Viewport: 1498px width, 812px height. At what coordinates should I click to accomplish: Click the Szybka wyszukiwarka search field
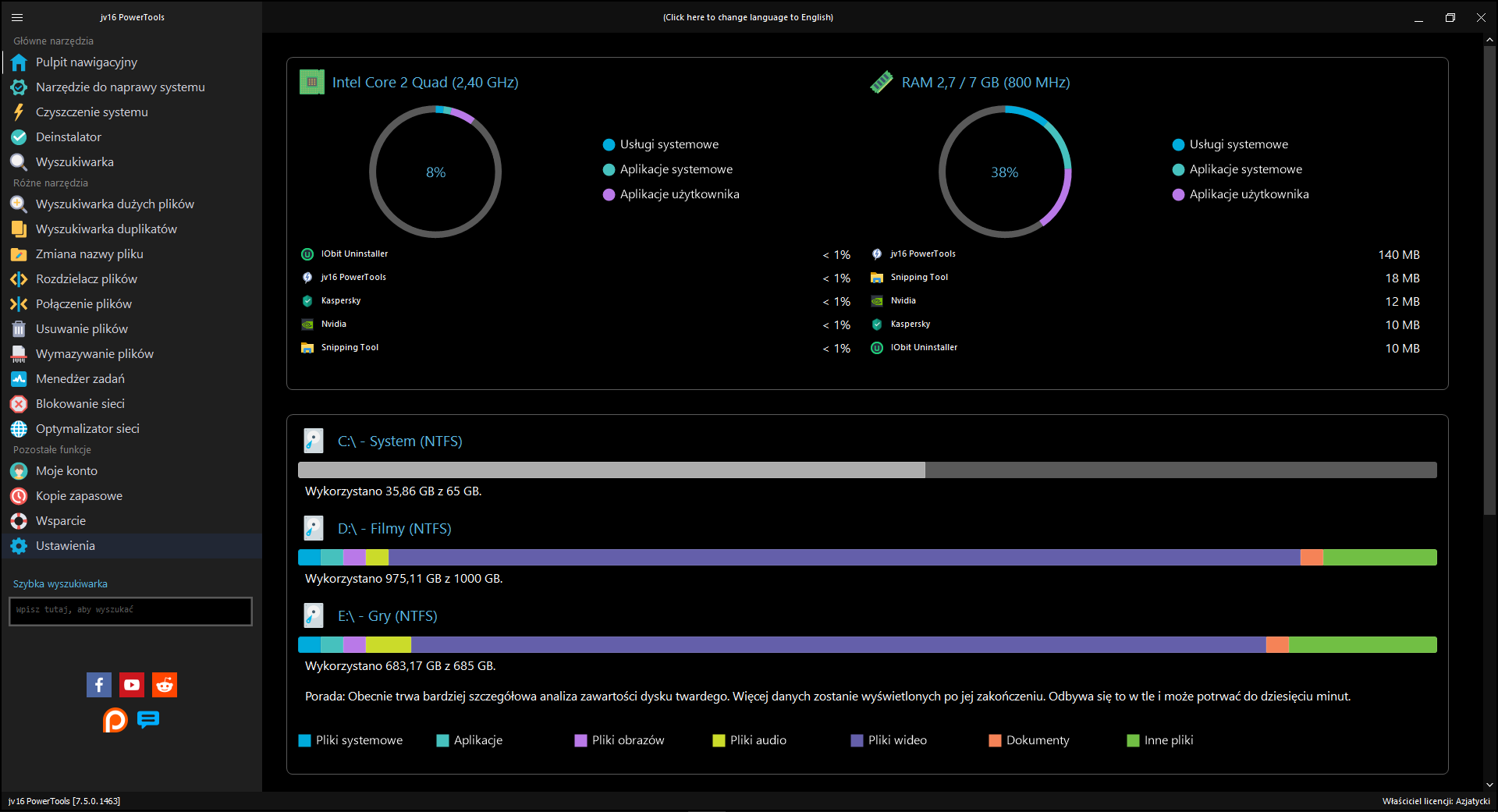click(x=130, y=611)
